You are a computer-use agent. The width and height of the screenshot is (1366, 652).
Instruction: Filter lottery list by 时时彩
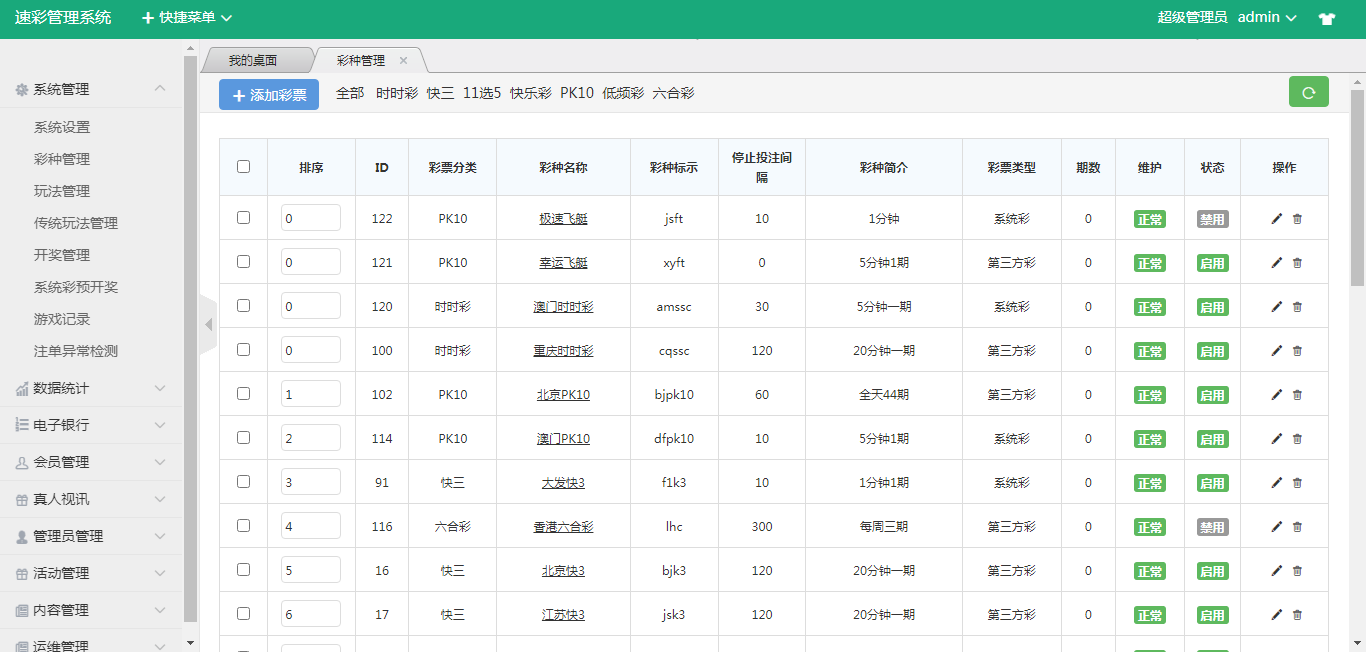pos(397,93)
